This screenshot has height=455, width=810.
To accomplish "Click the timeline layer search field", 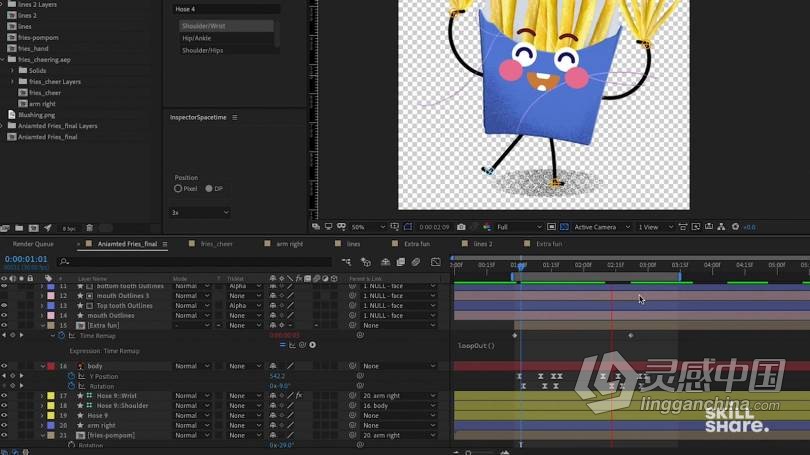I will [x=195, y=262].
